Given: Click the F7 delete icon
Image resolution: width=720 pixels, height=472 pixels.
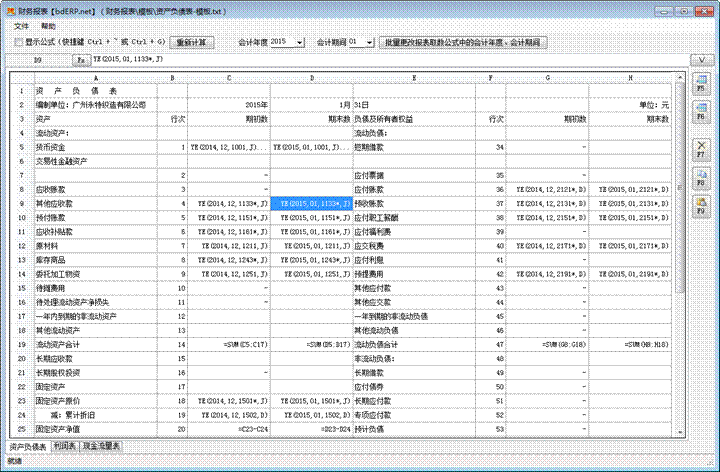Looking at the screenshot, I should pos(701,149).
